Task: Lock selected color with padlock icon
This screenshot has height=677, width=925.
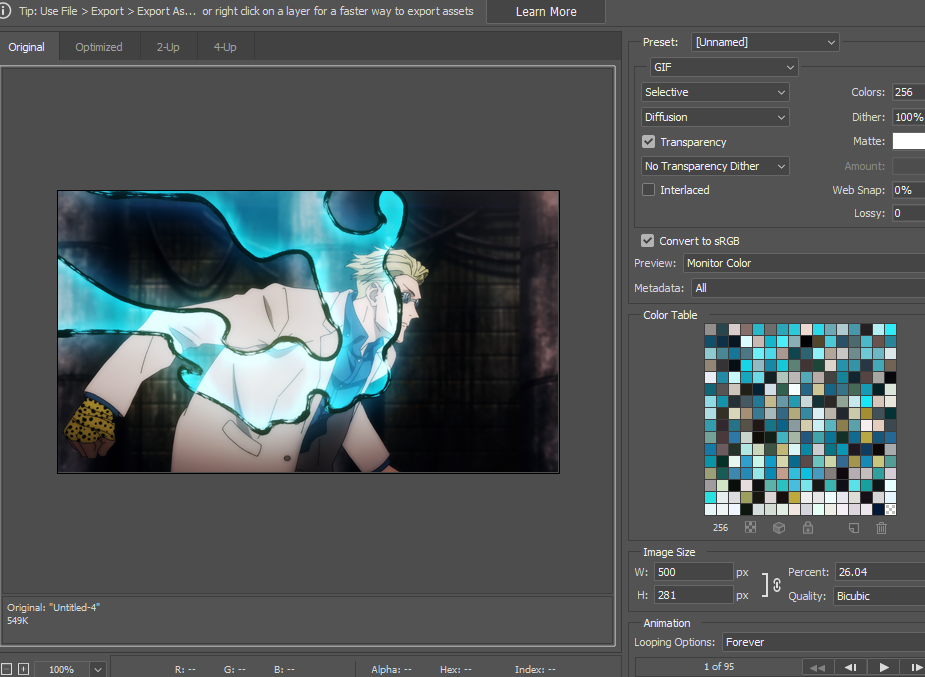Action: pos(808,527)
